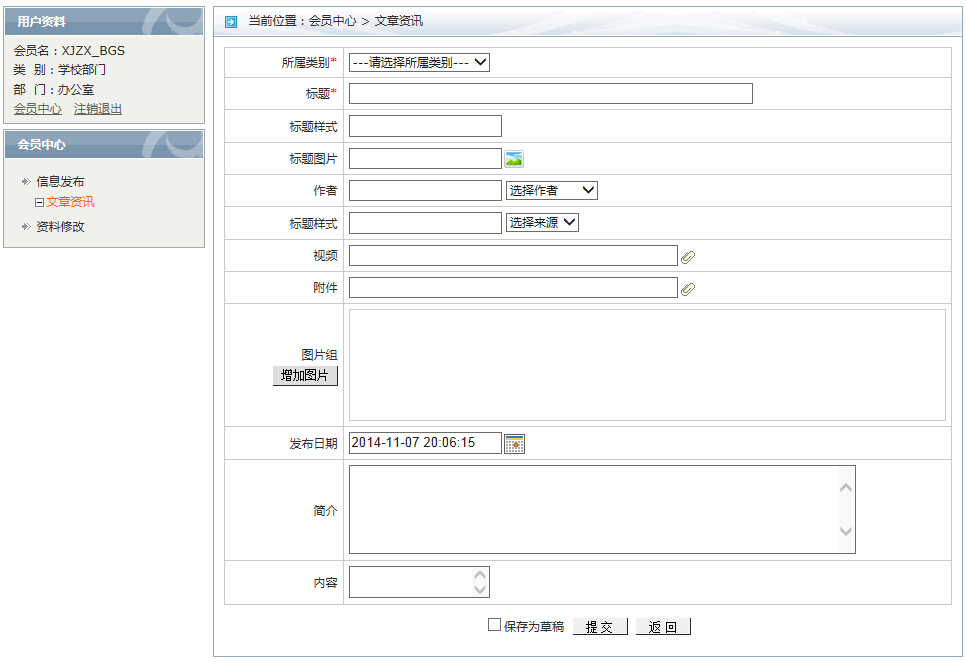
Task: Open the 请选择所属类别 dropdown
Action: 419,62
